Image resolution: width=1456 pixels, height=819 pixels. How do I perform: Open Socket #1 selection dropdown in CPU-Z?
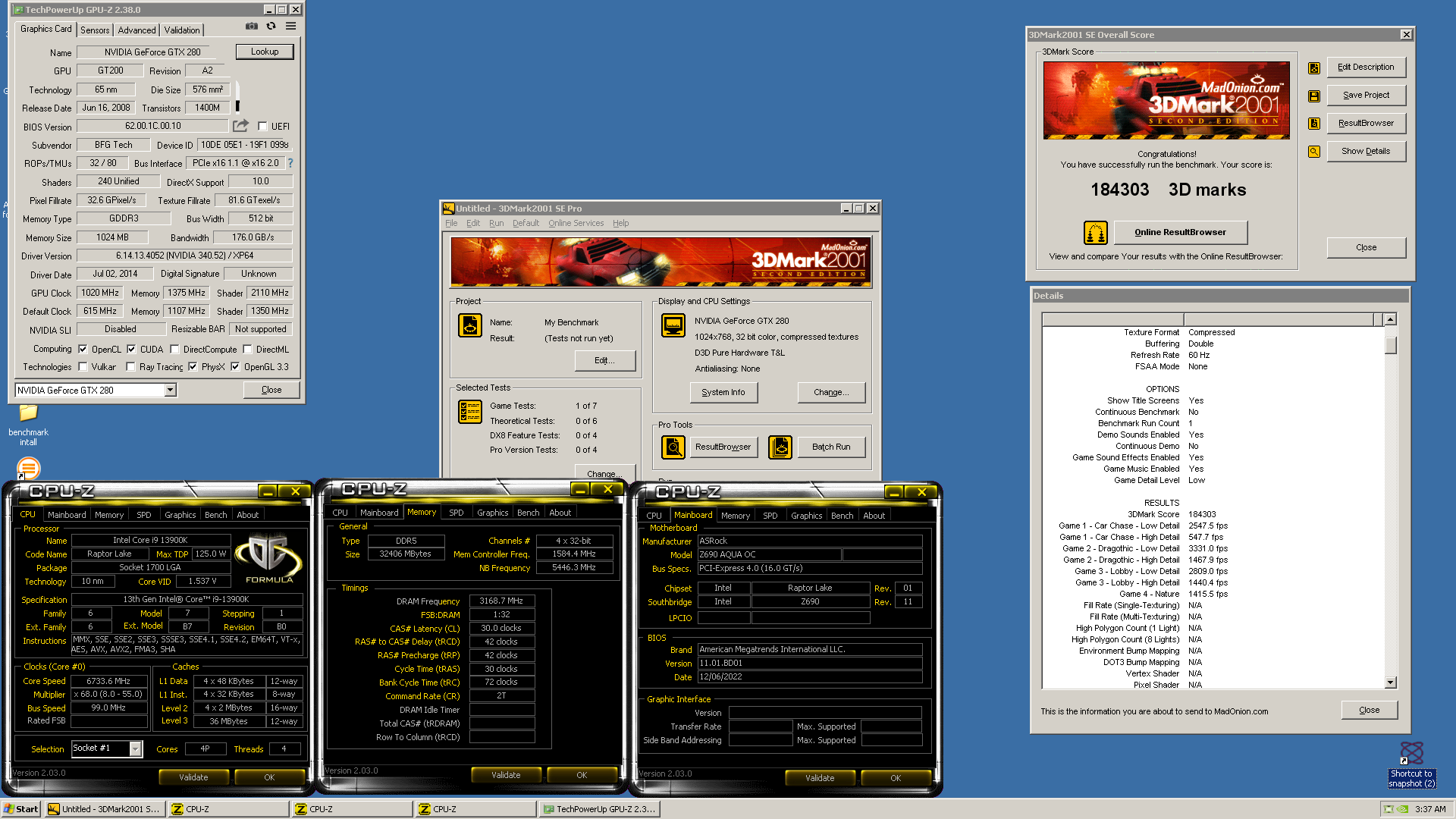pyautogui.click(x=135, y=749)
